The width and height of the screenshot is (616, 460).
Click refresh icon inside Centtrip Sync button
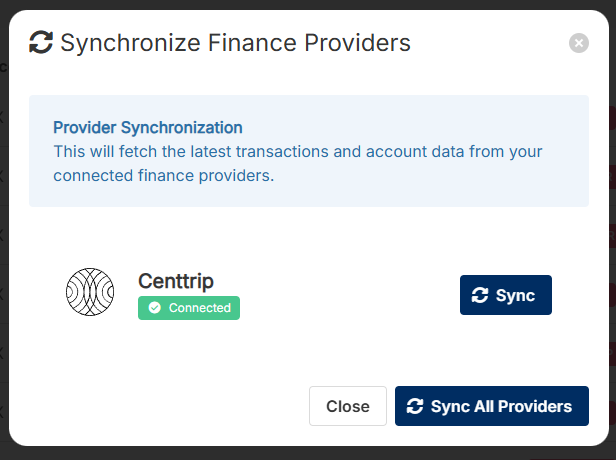pos(480,295)
